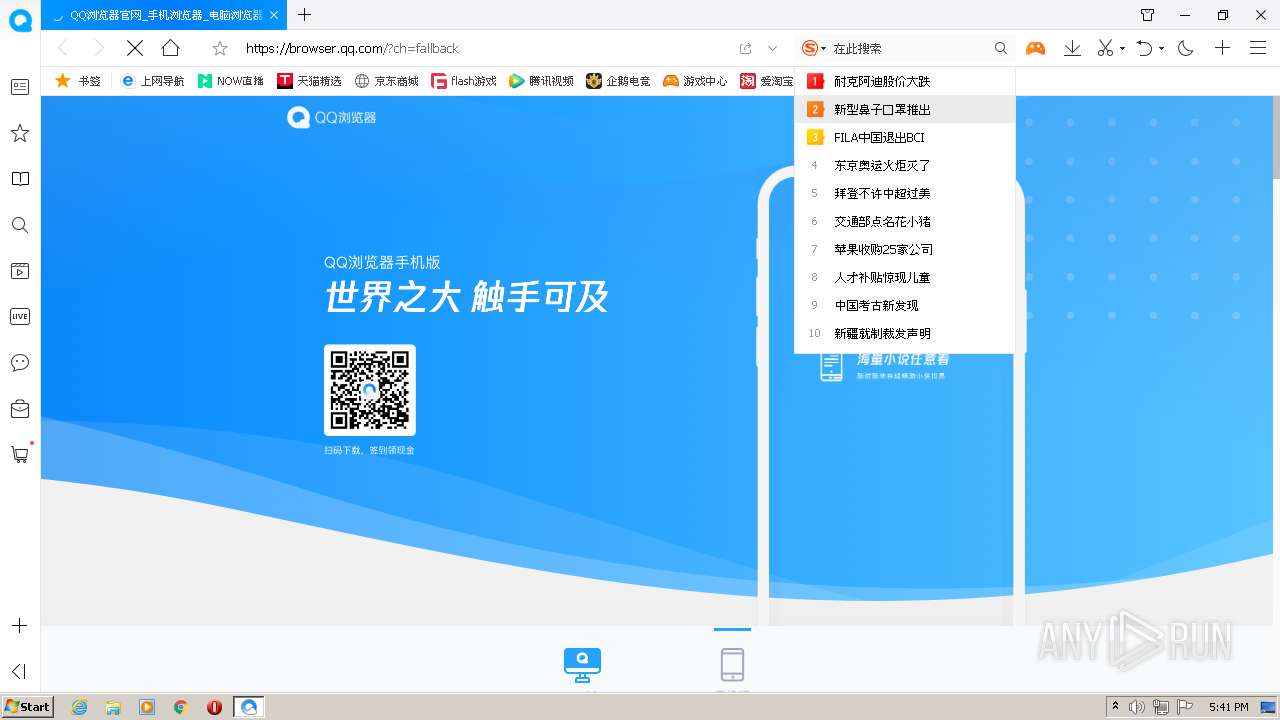This screenshot has height=720, width=1280.
Task: Select the tablet version icon
Action: (x=732, y=664)
